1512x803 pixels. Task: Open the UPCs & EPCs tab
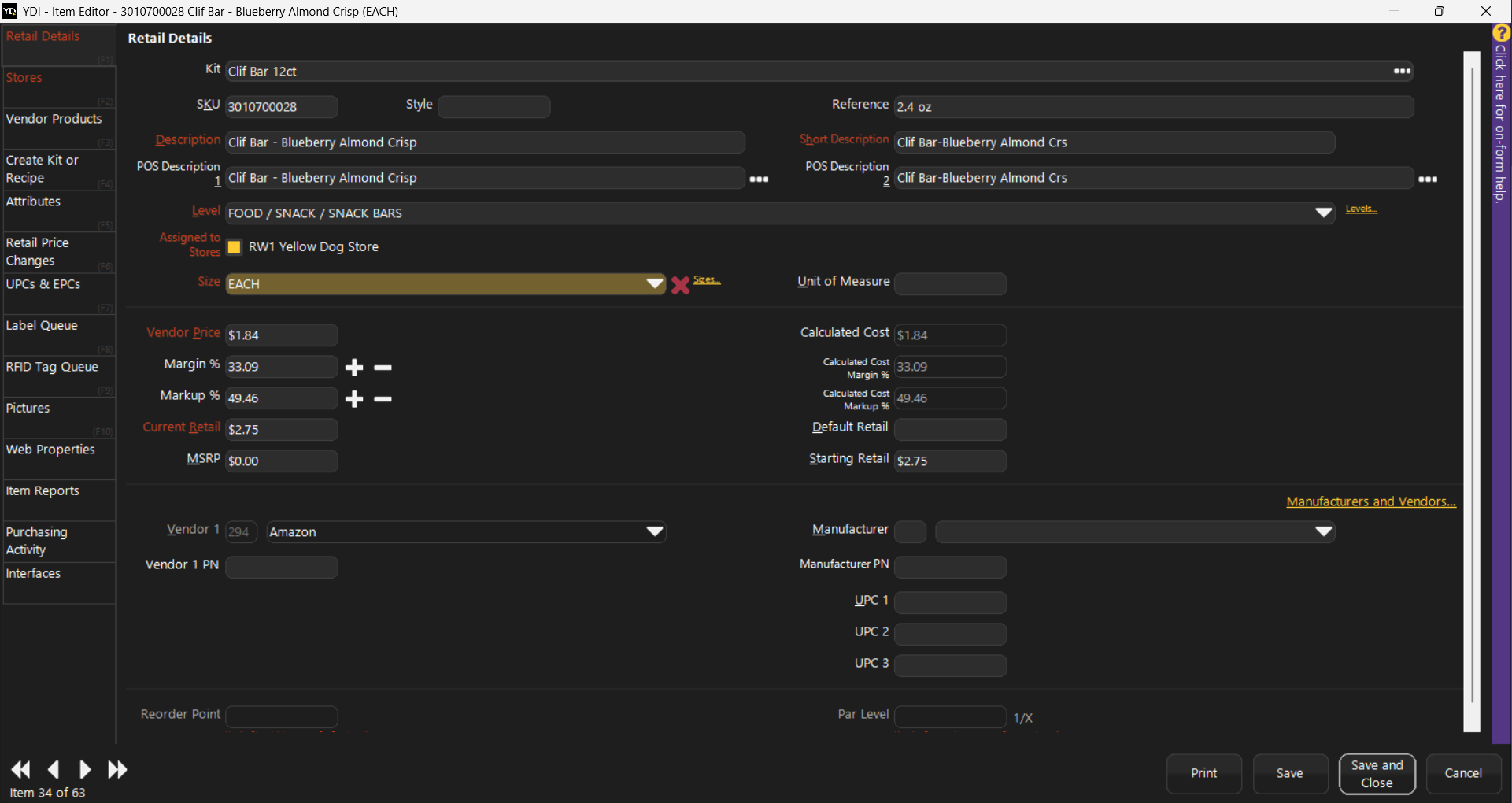(59, 293)
